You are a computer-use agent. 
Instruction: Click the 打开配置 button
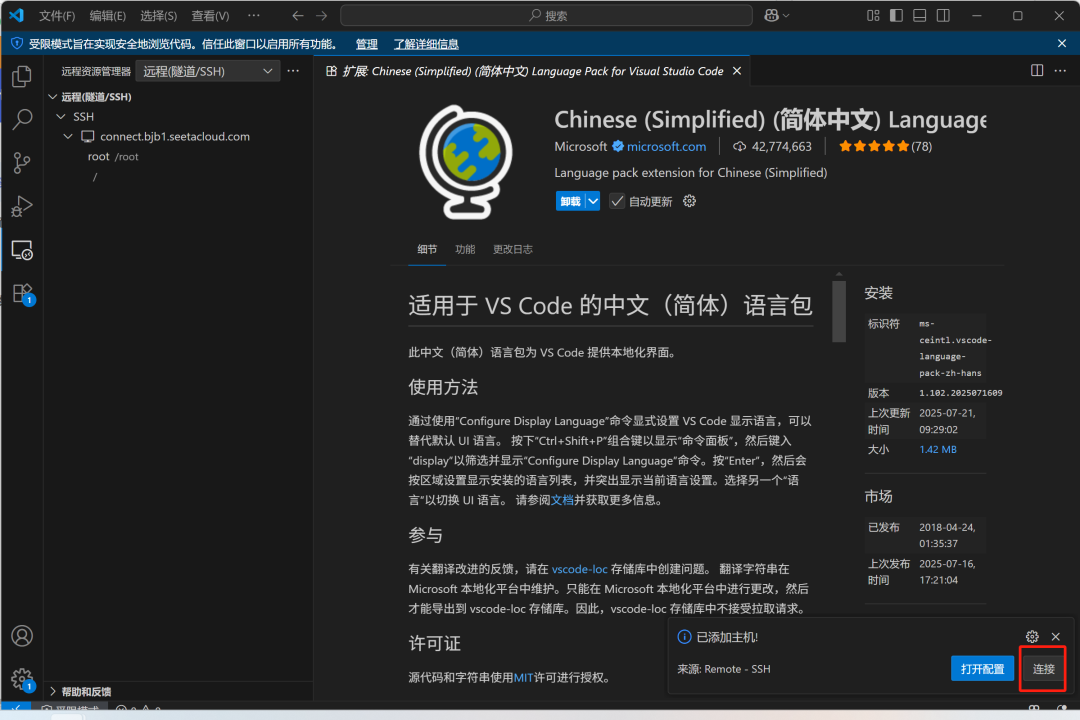pyautogui.click(x=982, y=668)
